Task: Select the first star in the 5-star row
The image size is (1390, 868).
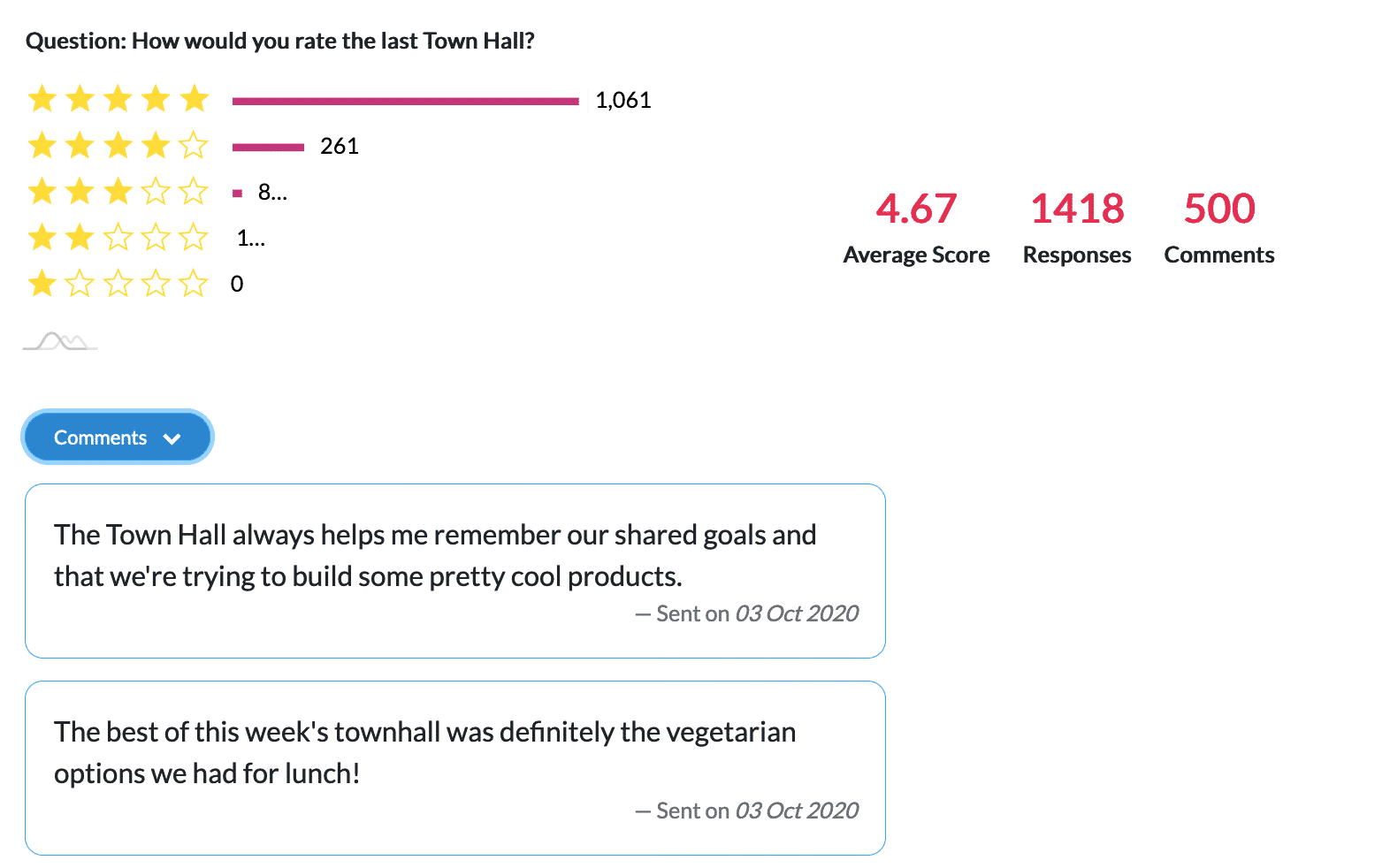Action: (x=42, y=99)
